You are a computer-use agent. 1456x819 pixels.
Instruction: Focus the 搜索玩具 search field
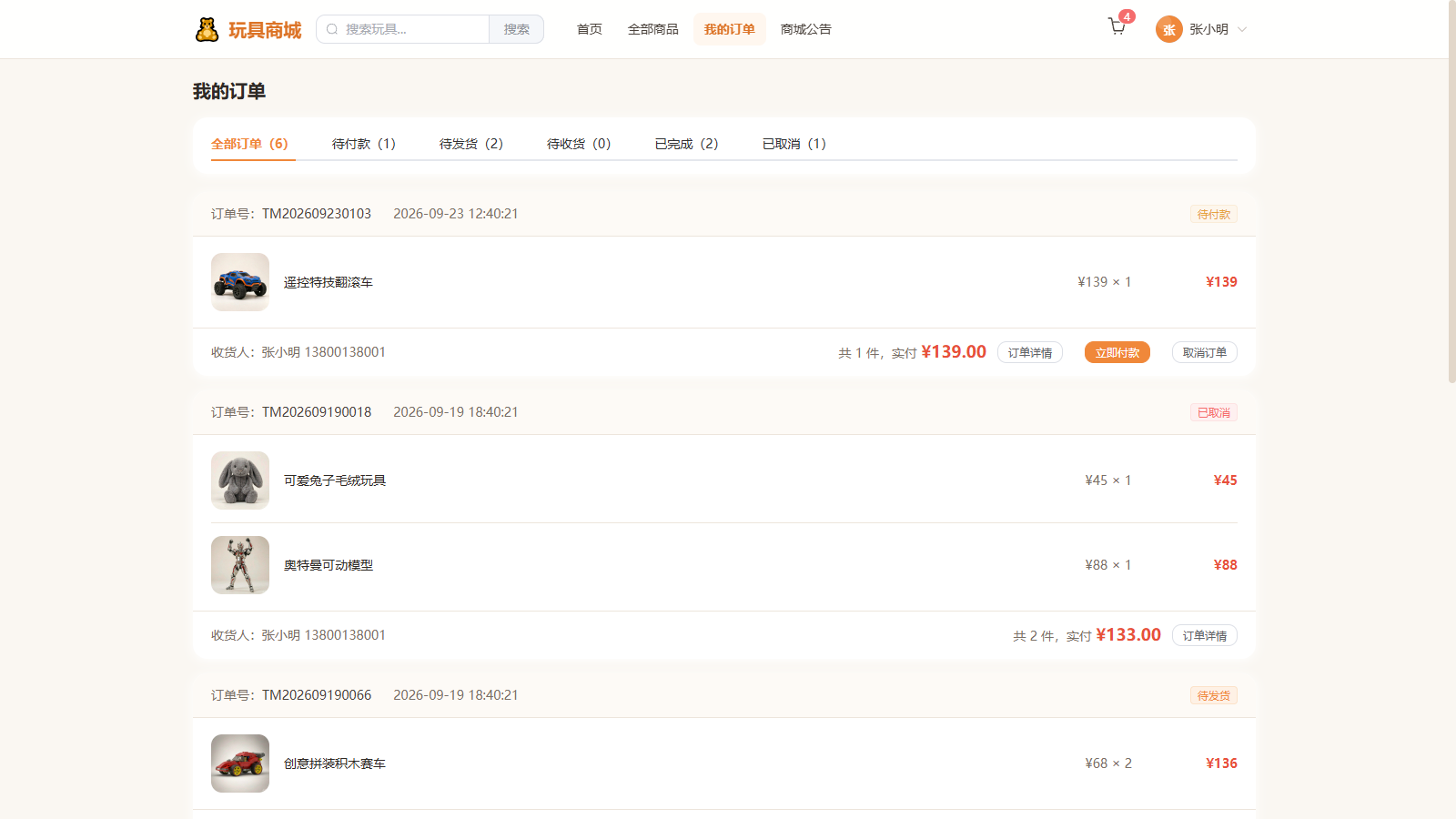pyautogui.click(x=403, y=29)
